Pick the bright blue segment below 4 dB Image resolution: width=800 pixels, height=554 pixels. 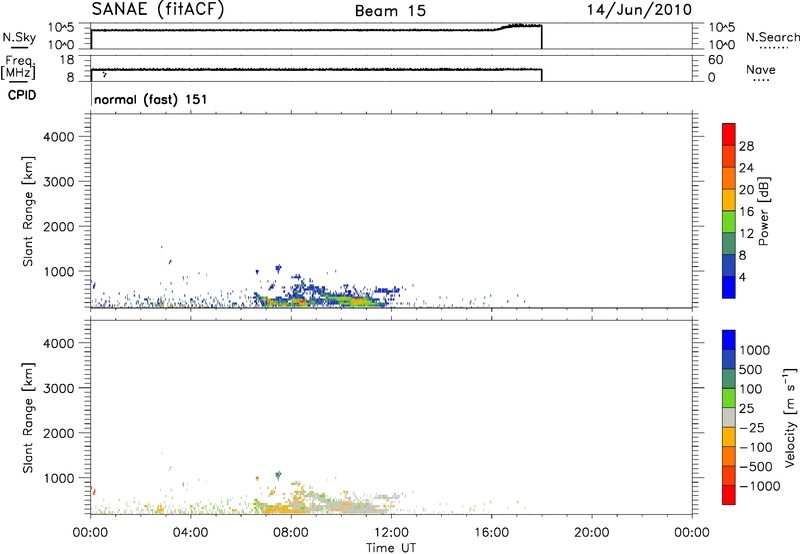729,287
